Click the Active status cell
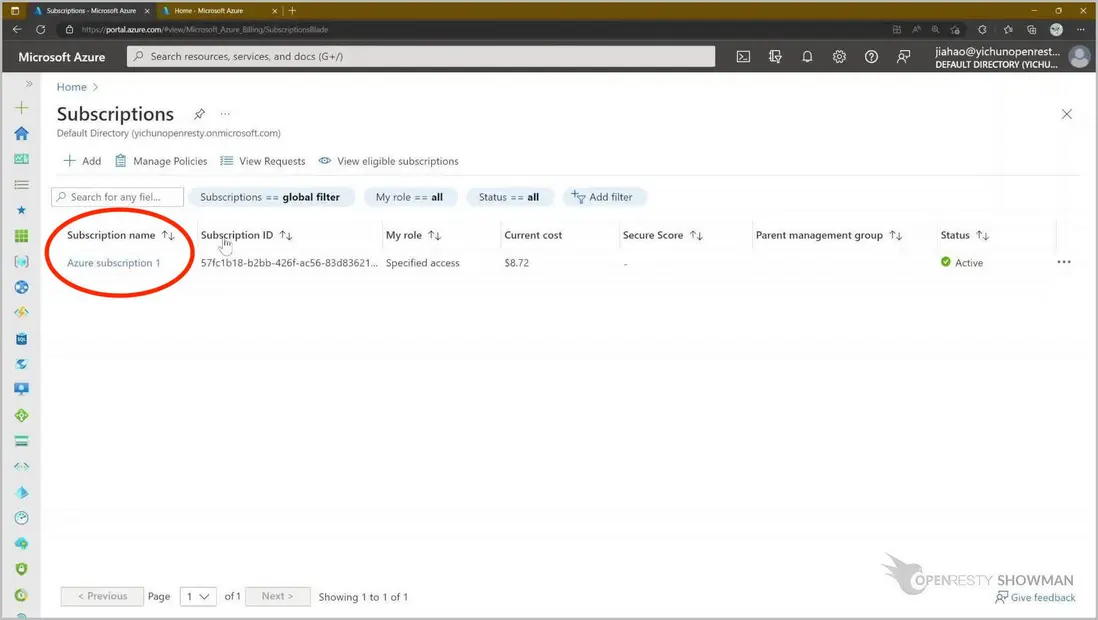1098x620 pixels. [x=962, y=263]
